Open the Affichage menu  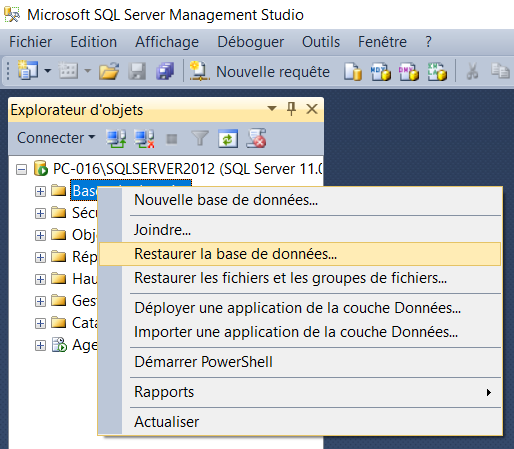167,42
